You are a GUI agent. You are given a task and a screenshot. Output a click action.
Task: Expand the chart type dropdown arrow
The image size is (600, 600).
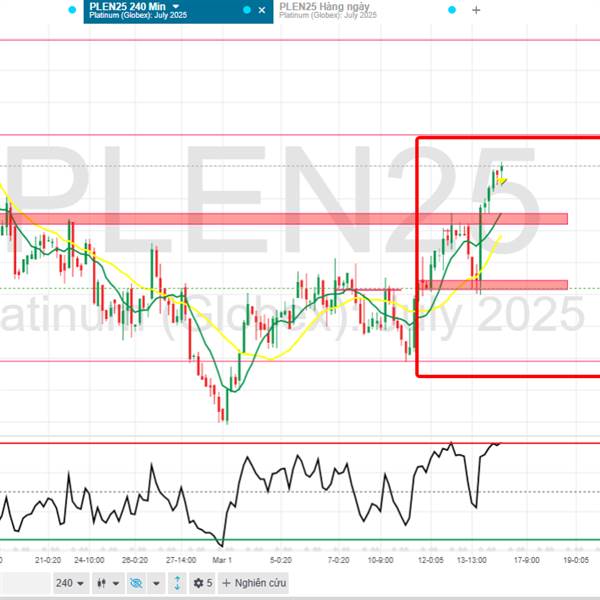[x=116, y=583]
